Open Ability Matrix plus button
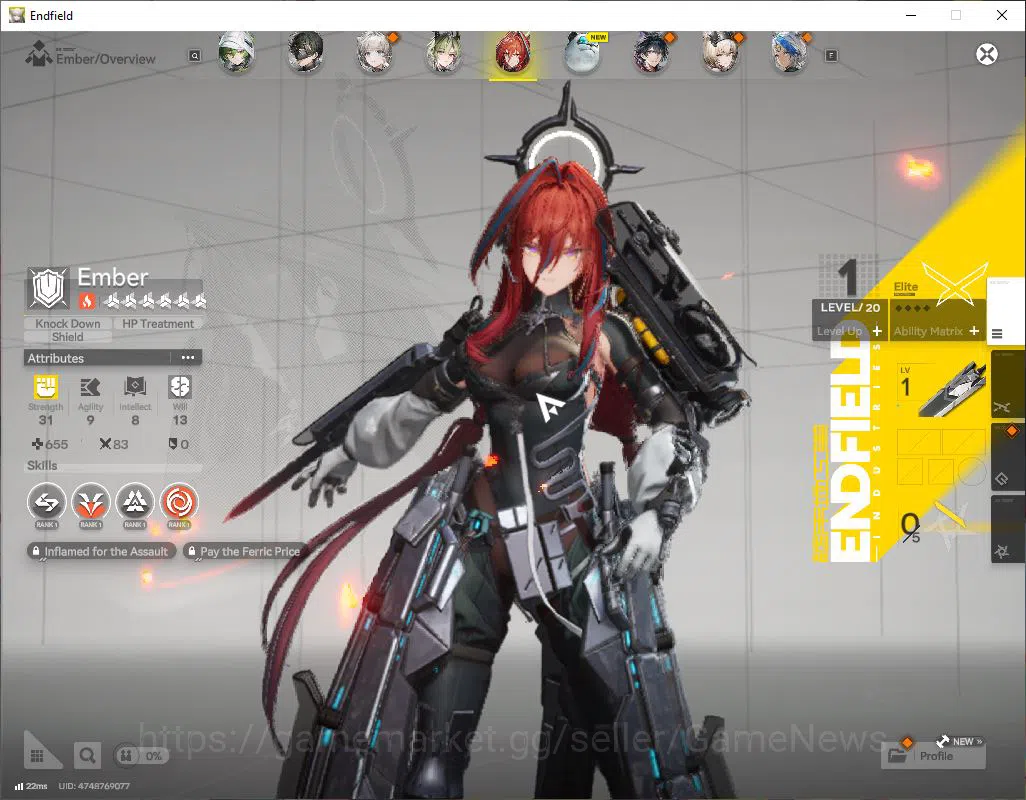 pyautogui.click(x=974, y=331)
